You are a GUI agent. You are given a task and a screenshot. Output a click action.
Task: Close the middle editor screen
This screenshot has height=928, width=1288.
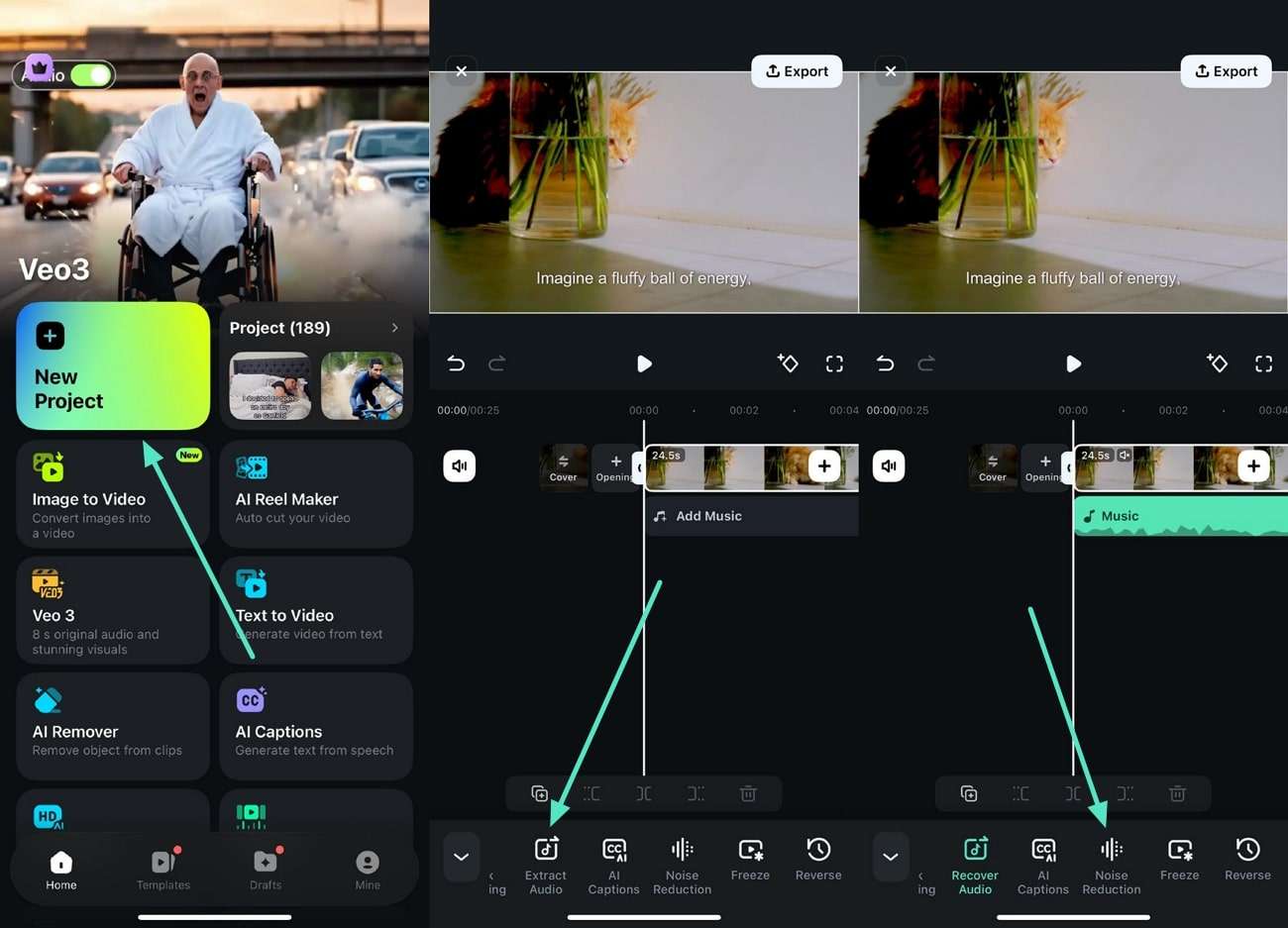462,71
